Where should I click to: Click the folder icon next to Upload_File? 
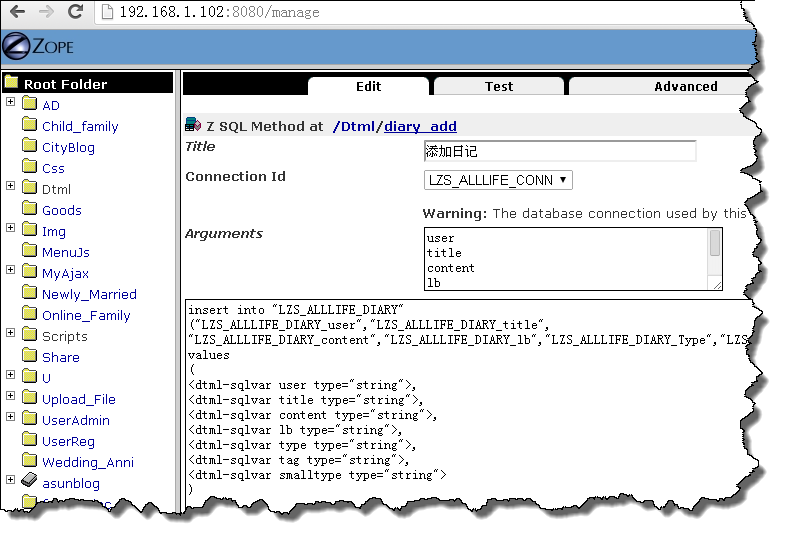tap(30, 398)
